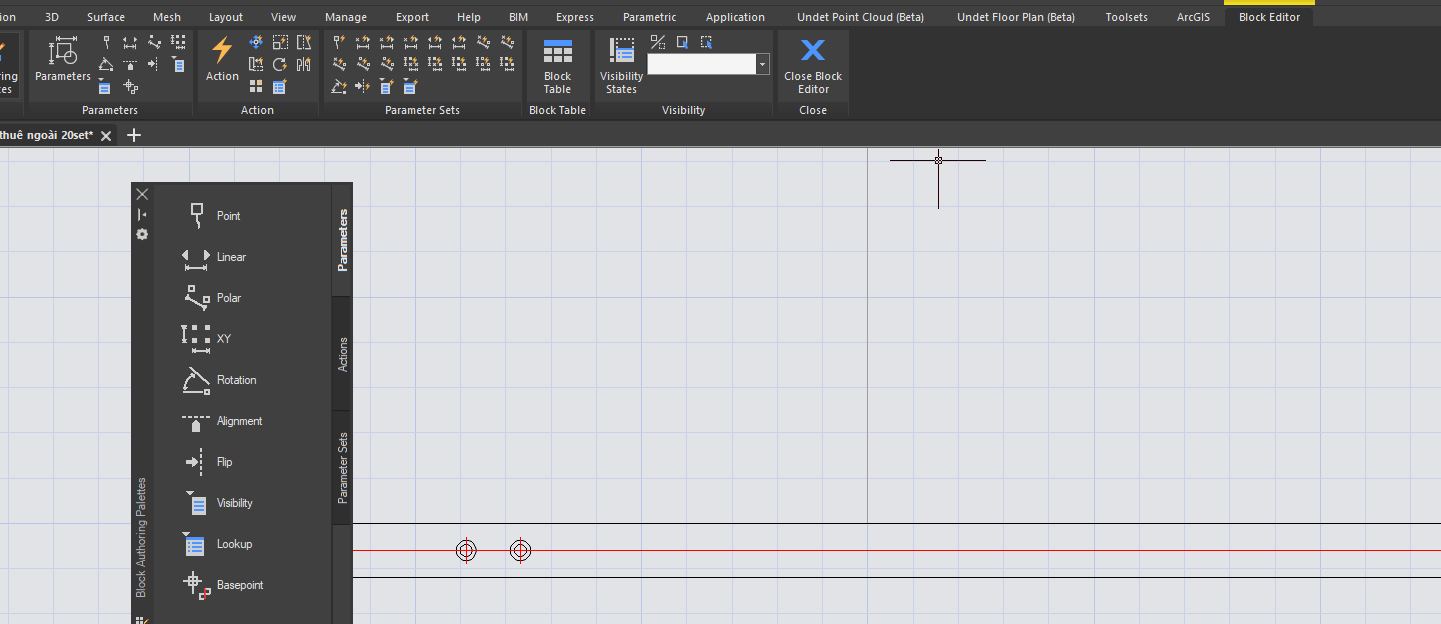Open Undet Floor Plan (Beta) tab
The image size is (1441, 624).
tap(1016, 17)
